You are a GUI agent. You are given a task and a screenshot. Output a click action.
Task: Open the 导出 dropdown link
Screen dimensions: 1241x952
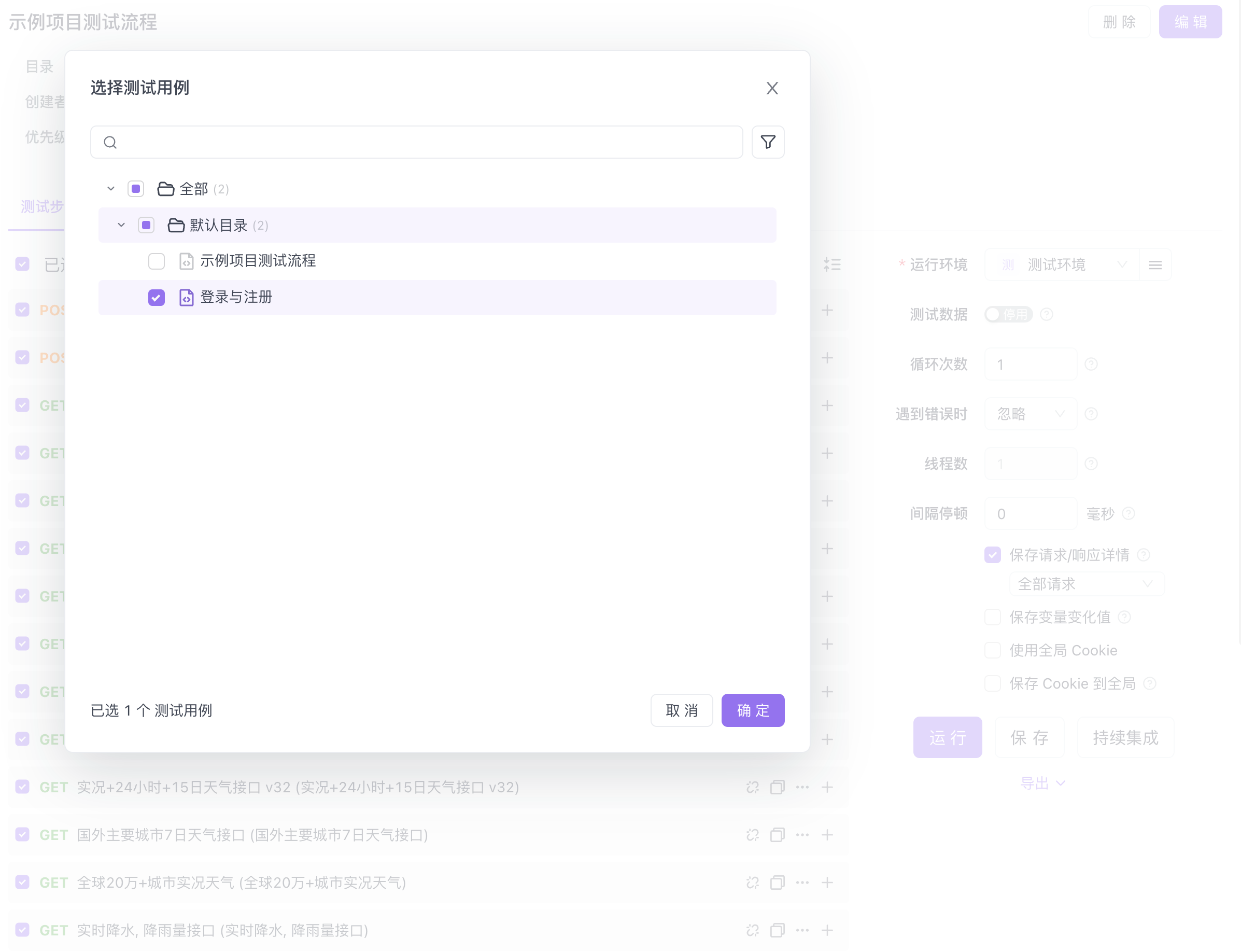coord(1041,783)
